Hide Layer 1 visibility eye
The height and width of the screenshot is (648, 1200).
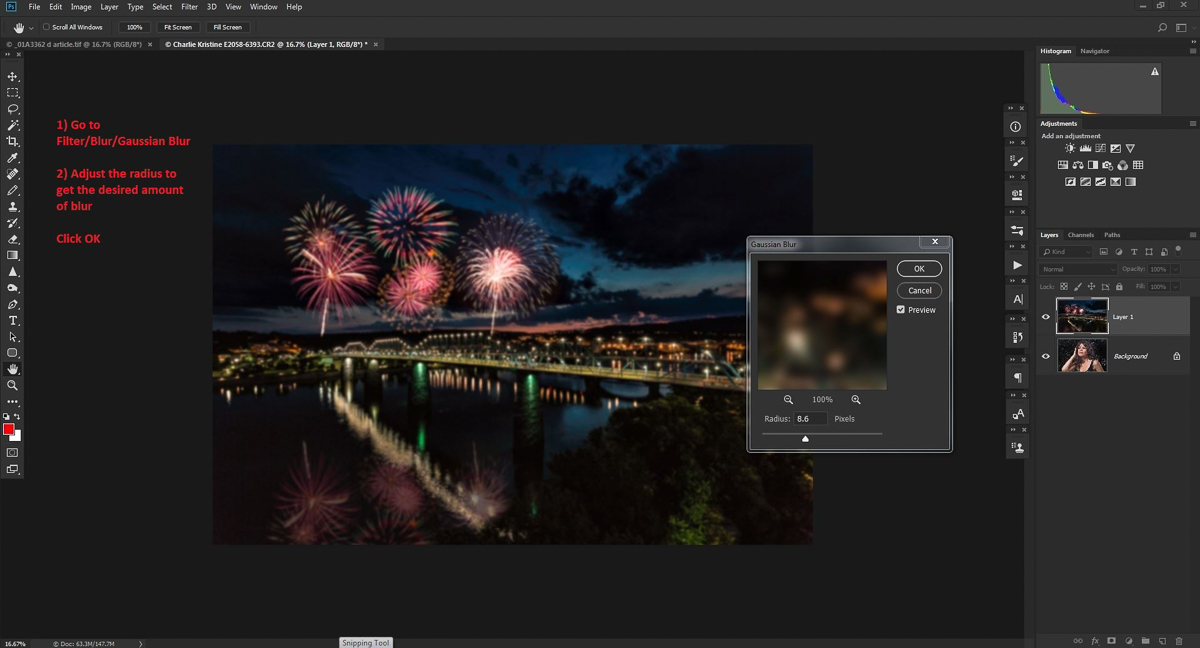[1046, 317]
